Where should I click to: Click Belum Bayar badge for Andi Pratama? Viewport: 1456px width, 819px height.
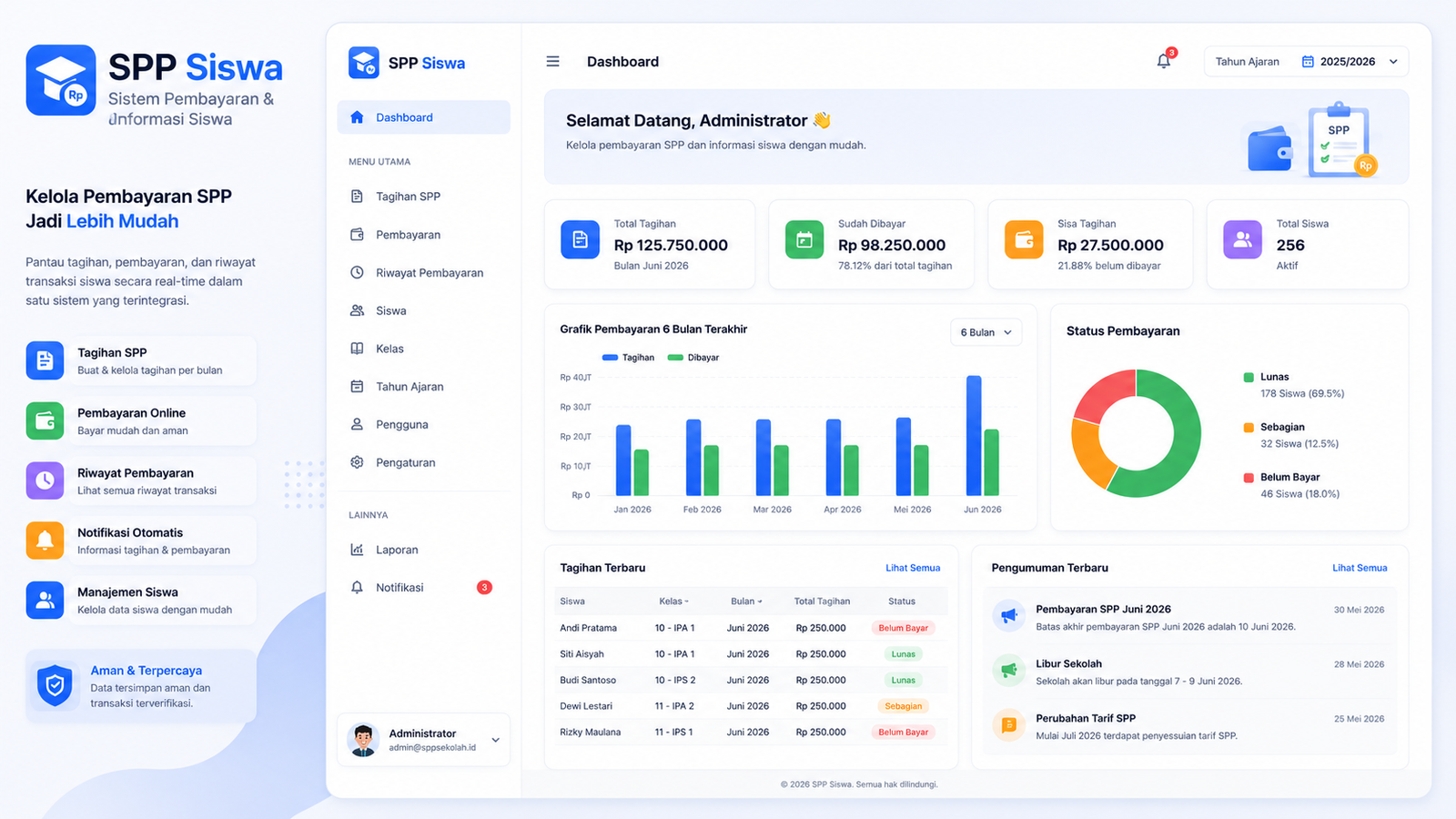pyautogui.click(x=904, y=628)
